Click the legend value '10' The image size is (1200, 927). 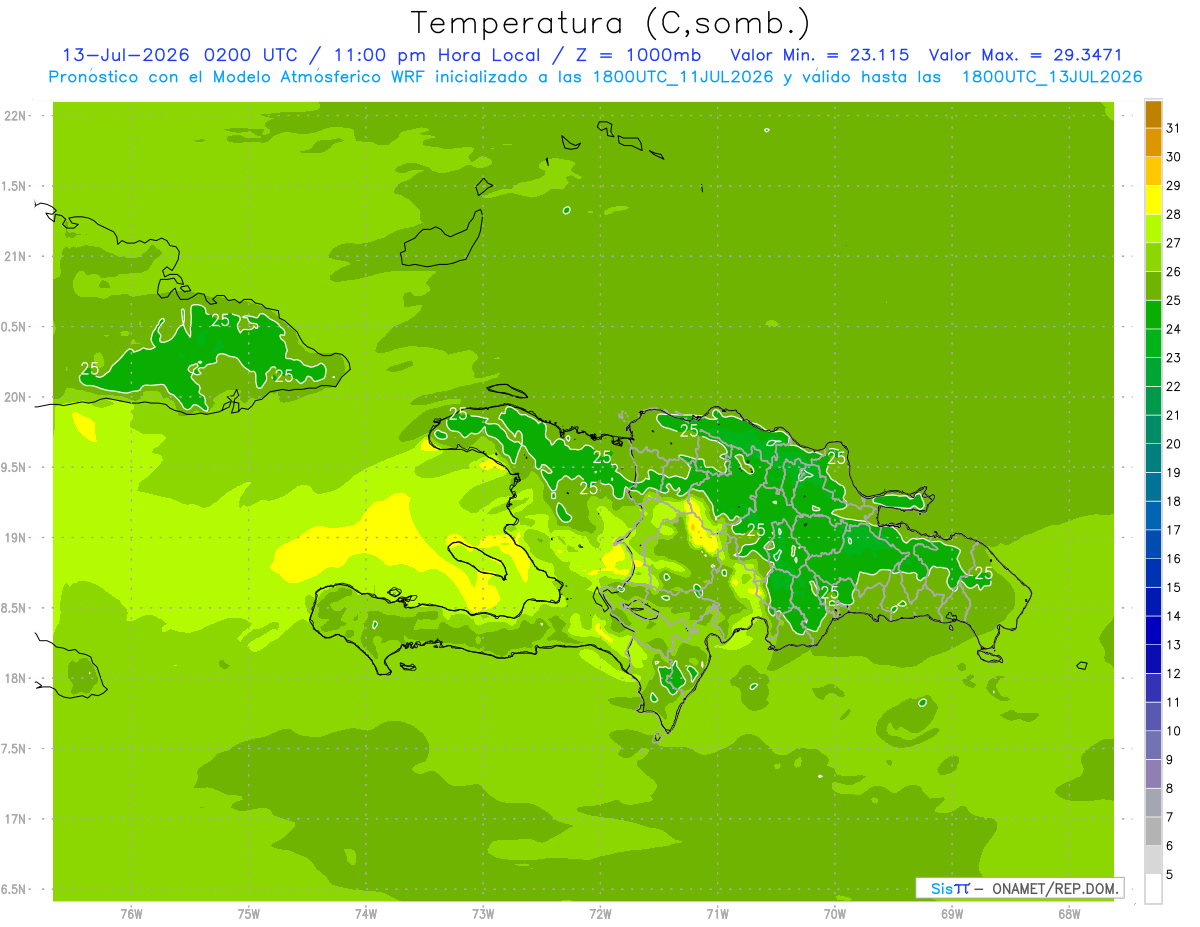(1174, 731)
